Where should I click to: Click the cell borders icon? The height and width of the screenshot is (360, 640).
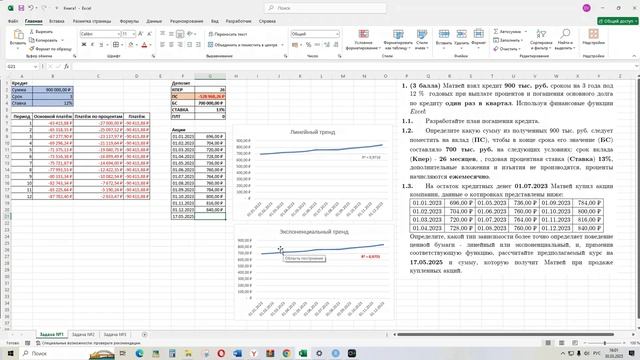[x=116, y=44]
